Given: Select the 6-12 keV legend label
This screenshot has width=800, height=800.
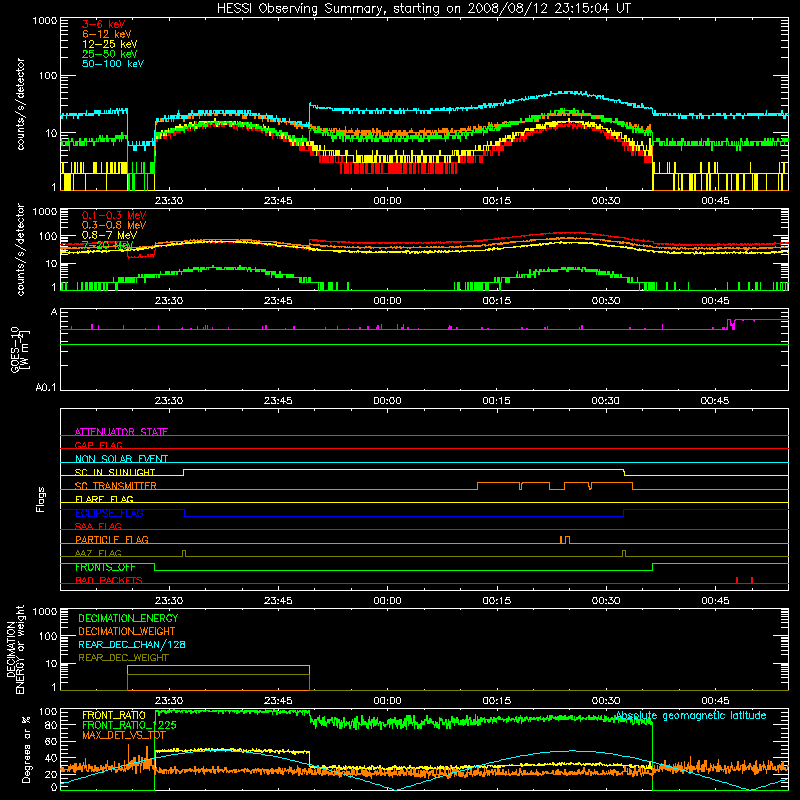Looking at the screenshot, I should tap(107, 34).
